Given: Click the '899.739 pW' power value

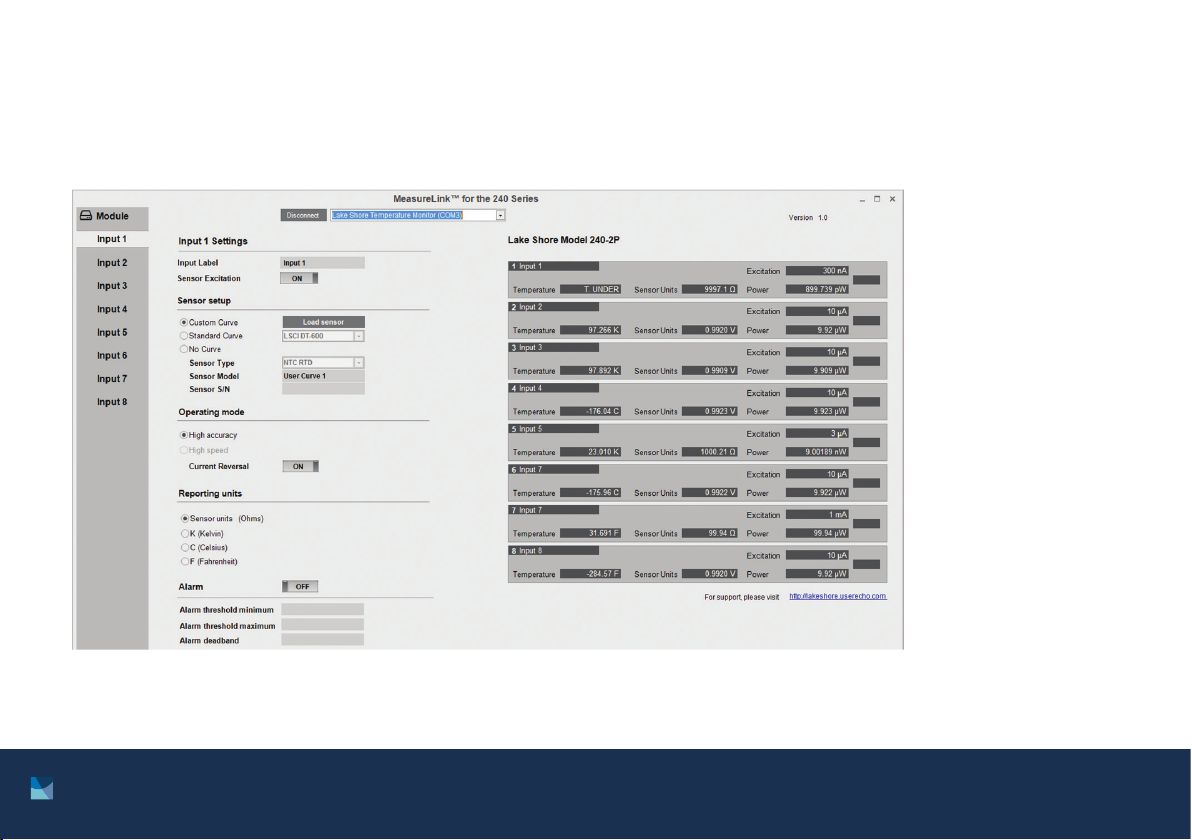Looking at the screenshot, I should click(x=817, y=290).
